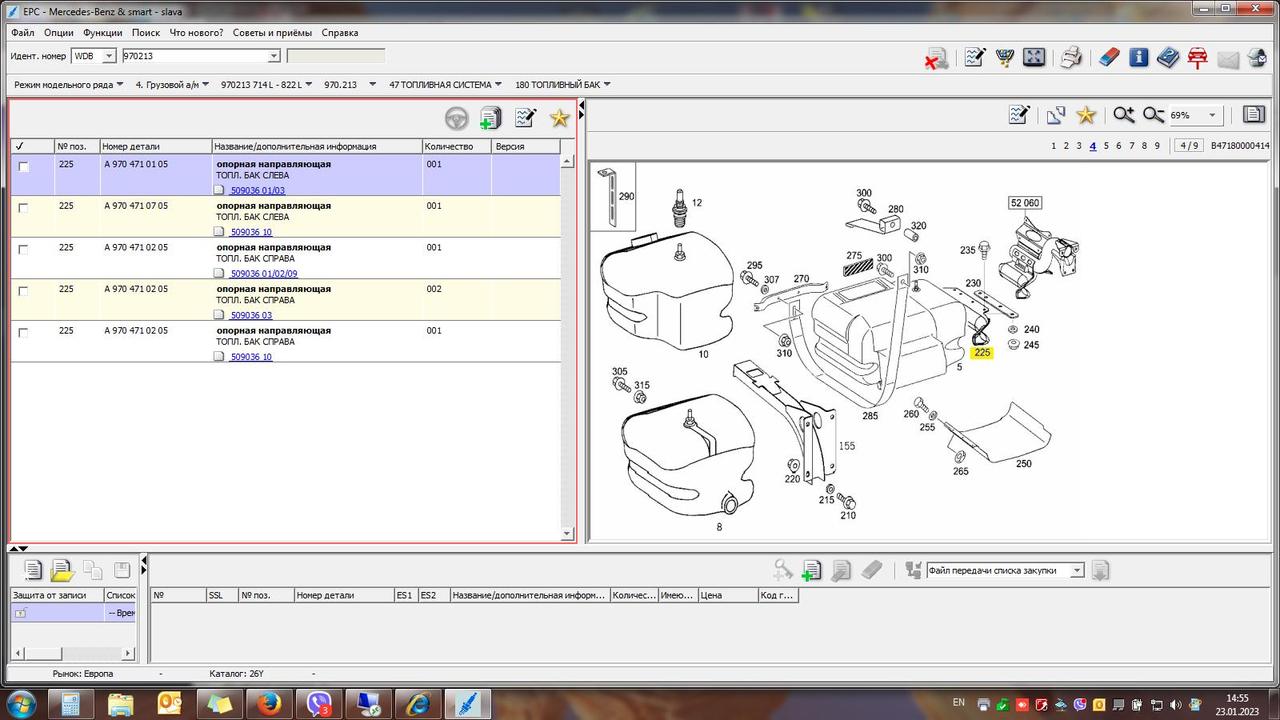Tick checkbox for row with last 509036 10 link
1280x720 pixels.
pos(24,333)
